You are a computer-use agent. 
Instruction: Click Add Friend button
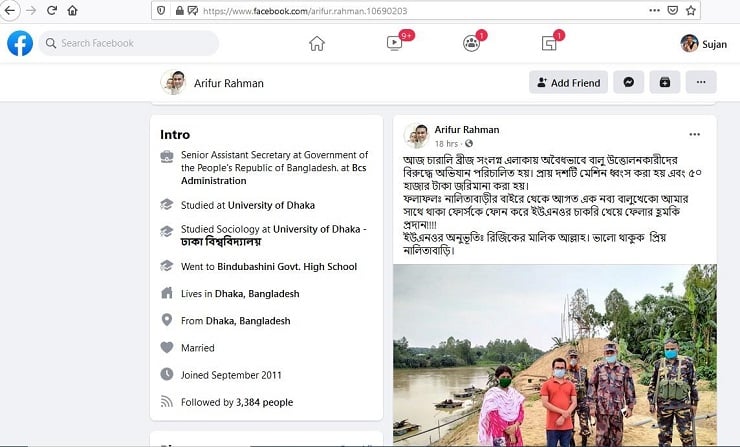(568, 83)
